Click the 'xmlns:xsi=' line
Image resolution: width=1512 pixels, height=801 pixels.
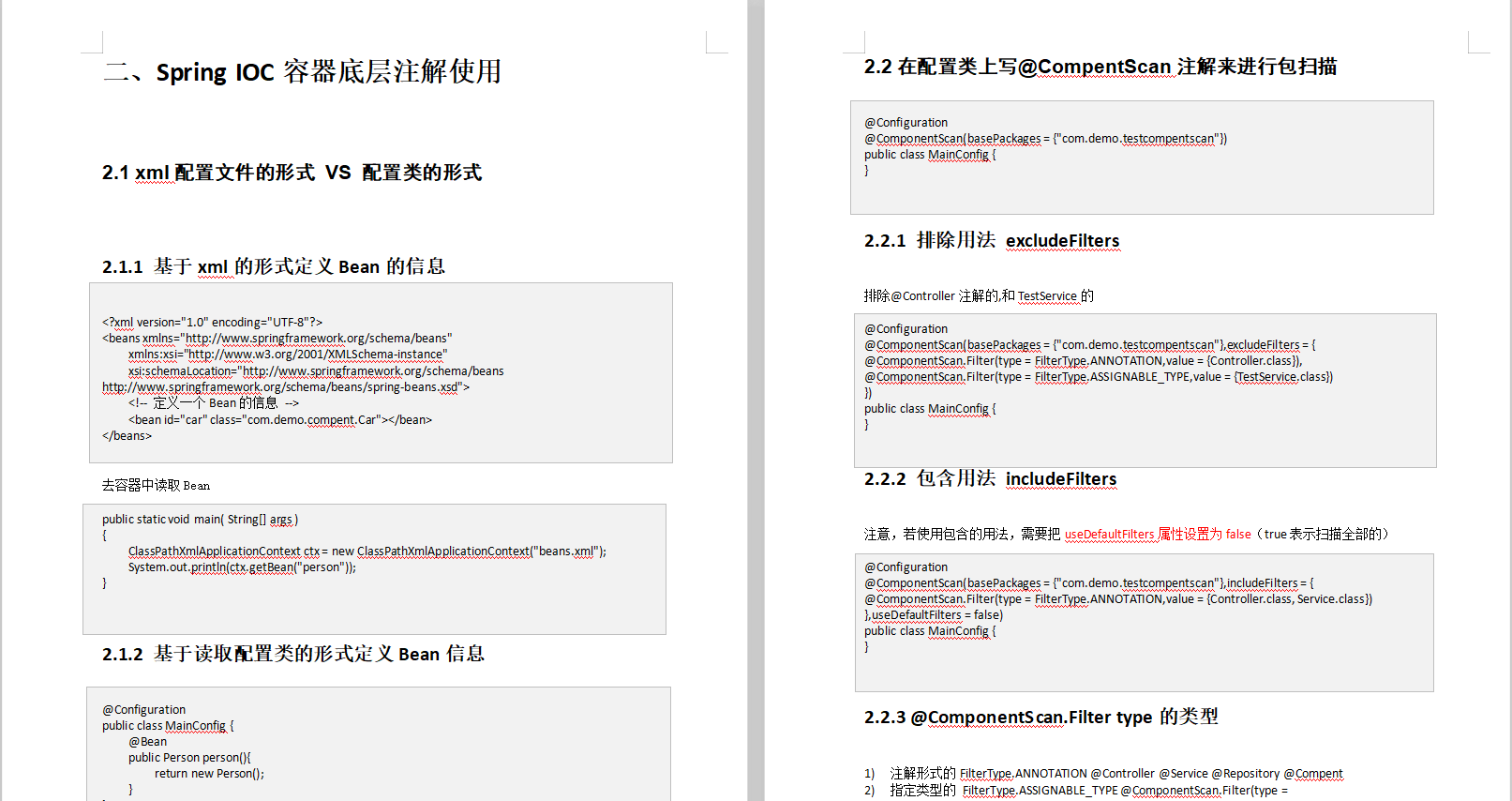tap(288, 355)
